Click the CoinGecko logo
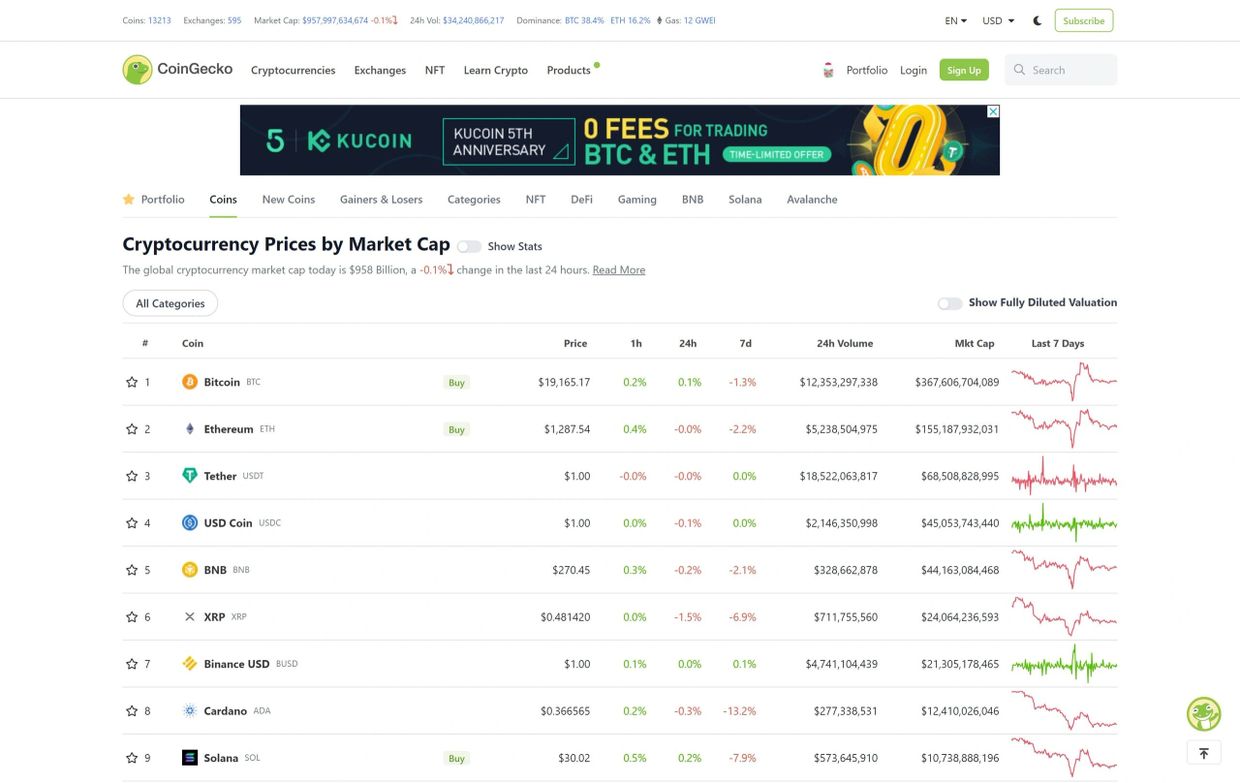Image resolution: width=1240 pixels, height=783 pixels. click(x=177, y=69)
